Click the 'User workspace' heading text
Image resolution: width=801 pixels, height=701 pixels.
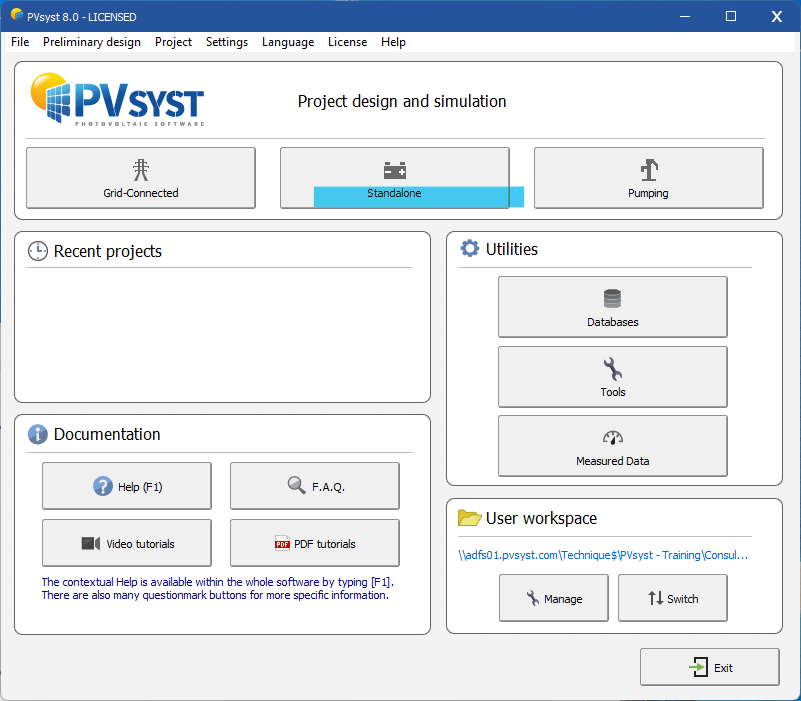(541, 518)
